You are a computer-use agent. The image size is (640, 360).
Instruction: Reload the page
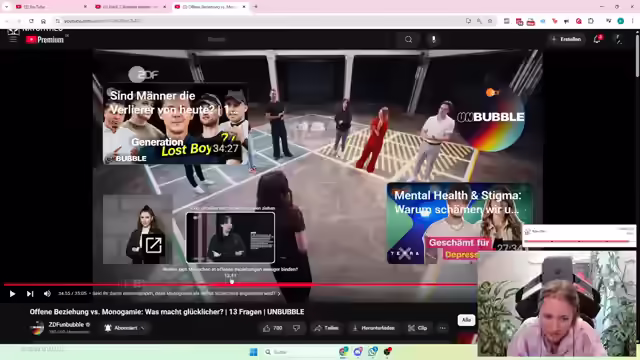pyautogui.click(x=31, y=21)
